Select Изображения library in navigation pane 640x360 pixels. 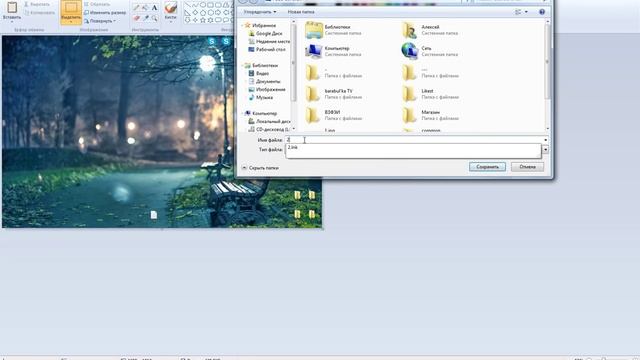click(x=267, y=89)
